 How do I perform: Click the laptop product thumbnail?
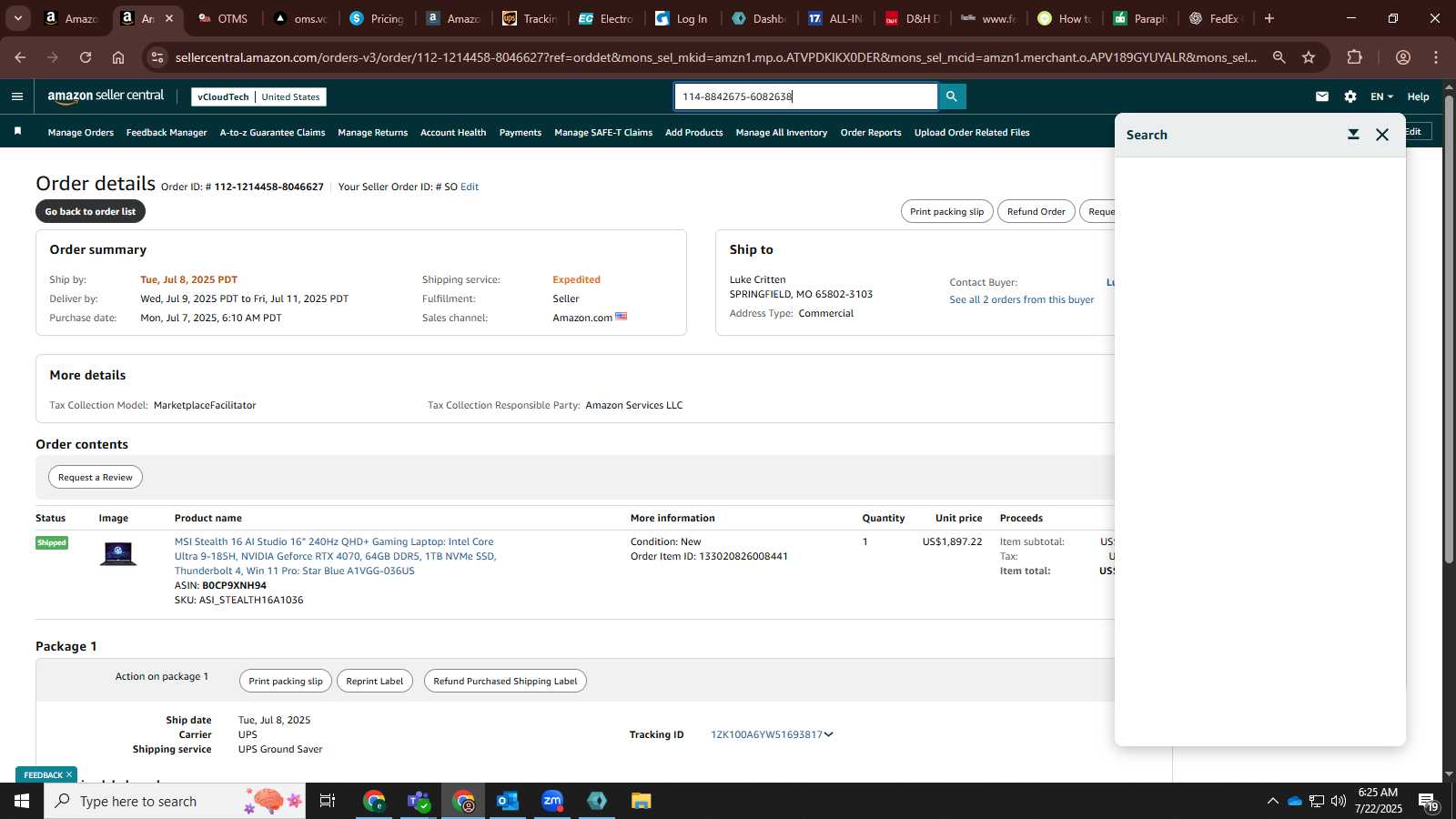point(118,553)
